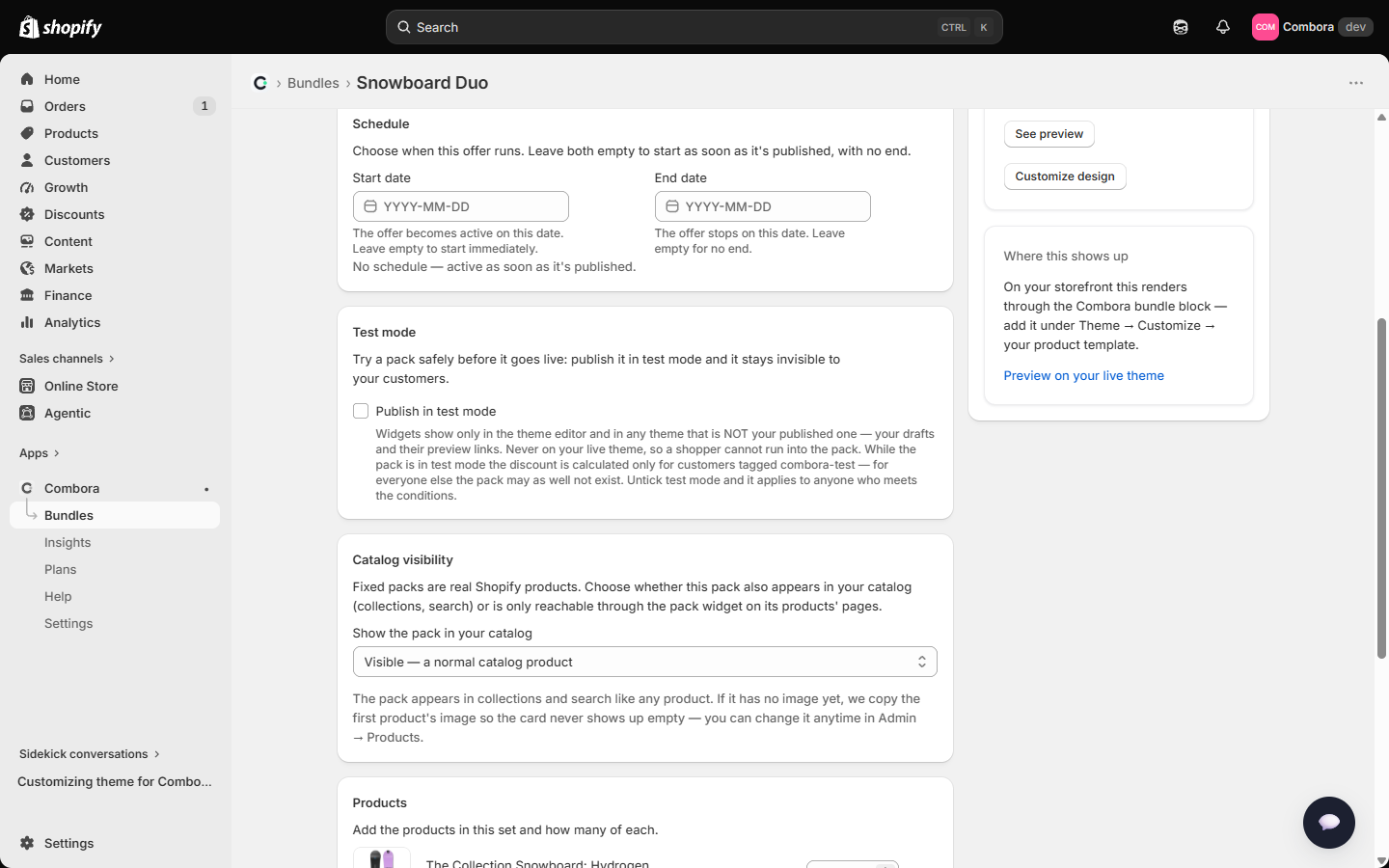Click the Shopify logo
Screen dimensions: 1389x868
pos(61,27)
